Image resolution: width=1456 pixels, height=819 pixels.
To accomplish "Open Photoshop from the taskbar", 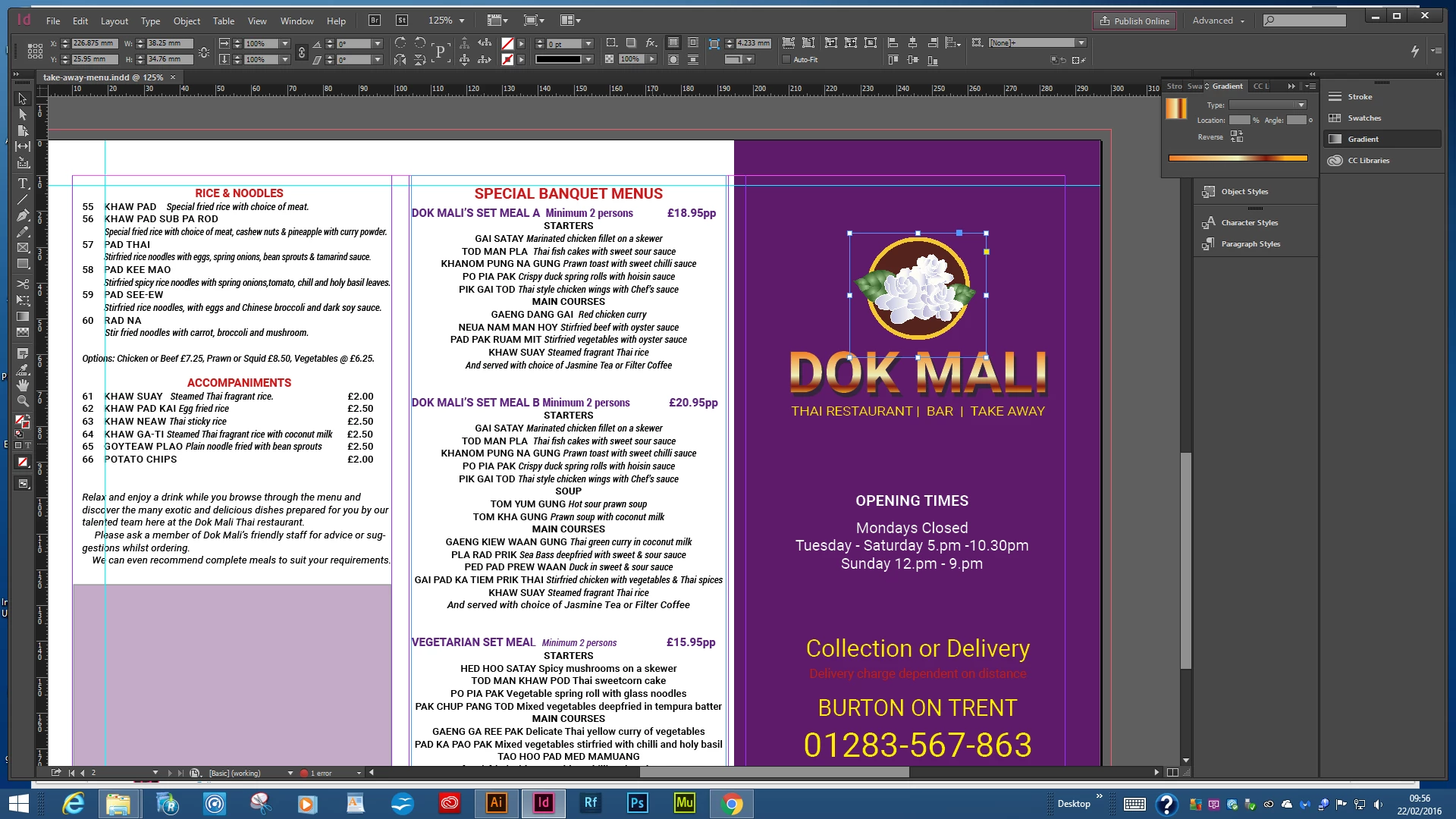I will (x=637, y=802).
